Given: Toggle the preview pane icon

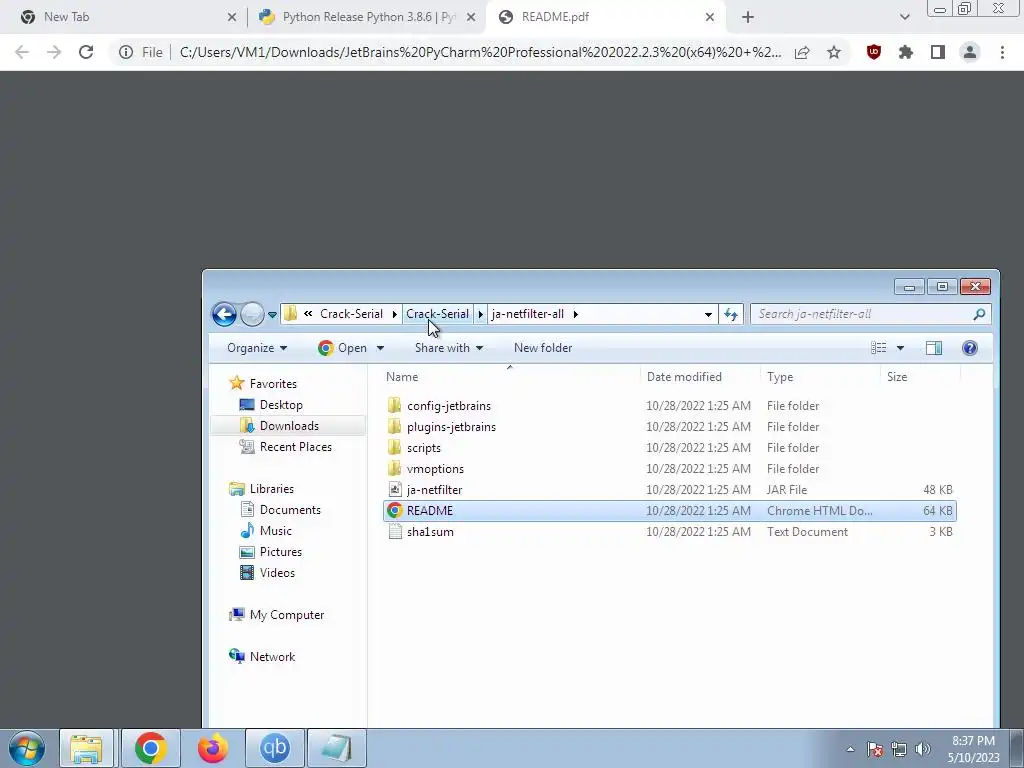Looking at the screenshot, I should (934, 348).
